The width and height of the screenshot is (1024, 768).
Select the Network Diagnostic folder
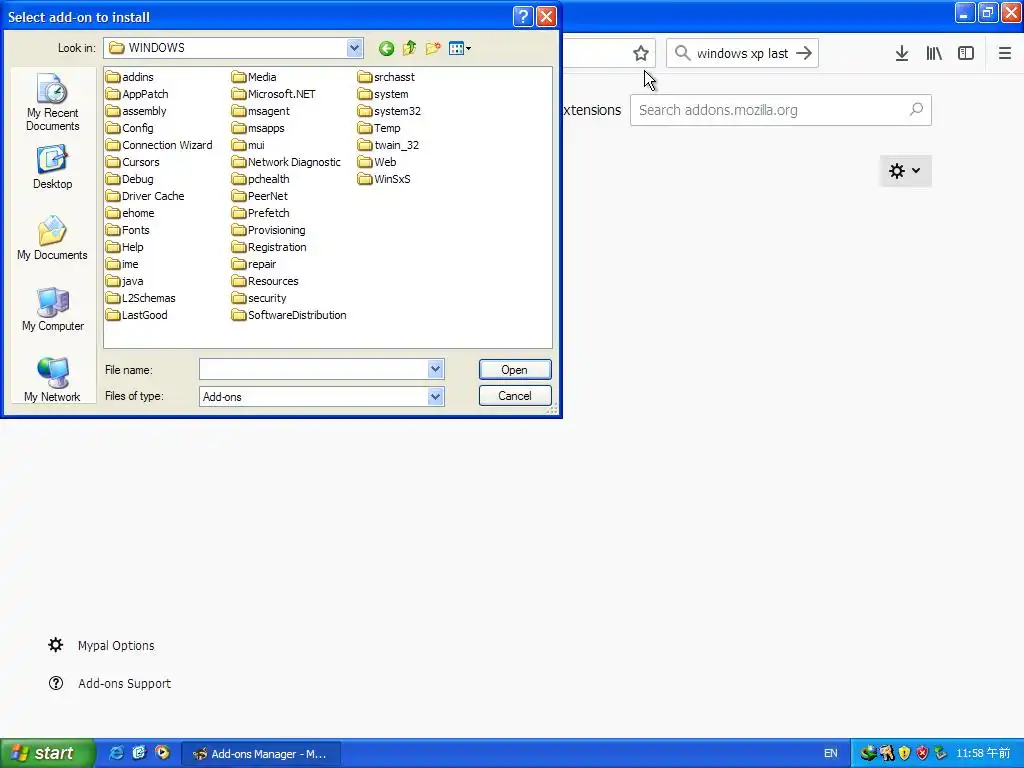tap(287, 162)
